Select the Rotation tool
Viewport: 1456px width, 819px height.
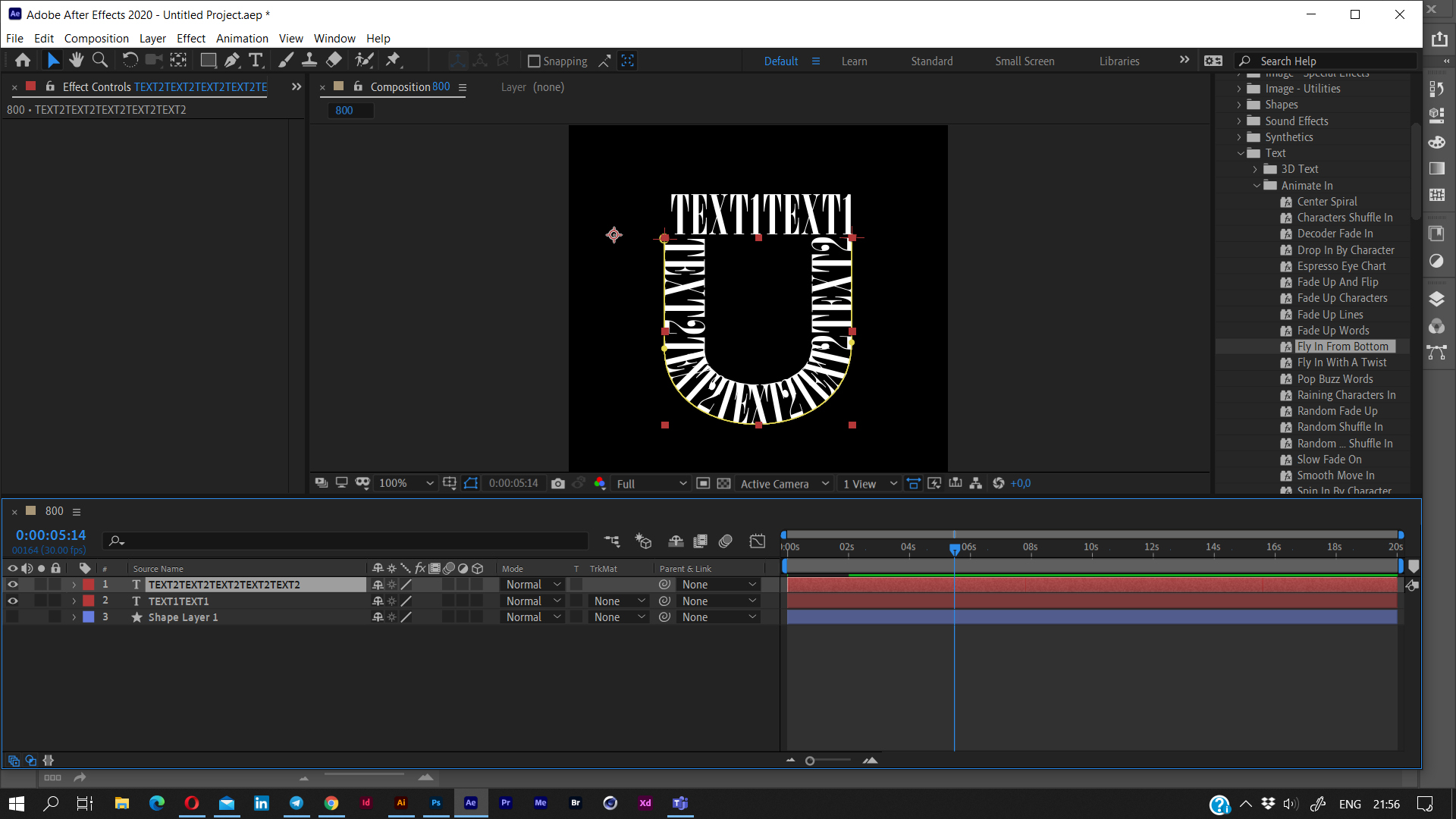click(x=130, y=60)
